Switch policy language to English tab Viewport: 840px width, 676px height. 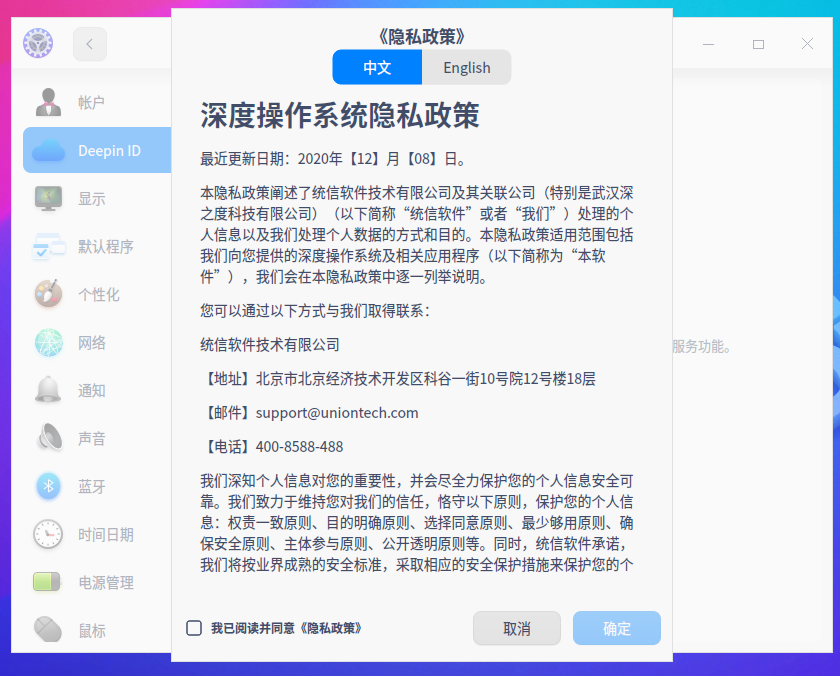(467, 67)
